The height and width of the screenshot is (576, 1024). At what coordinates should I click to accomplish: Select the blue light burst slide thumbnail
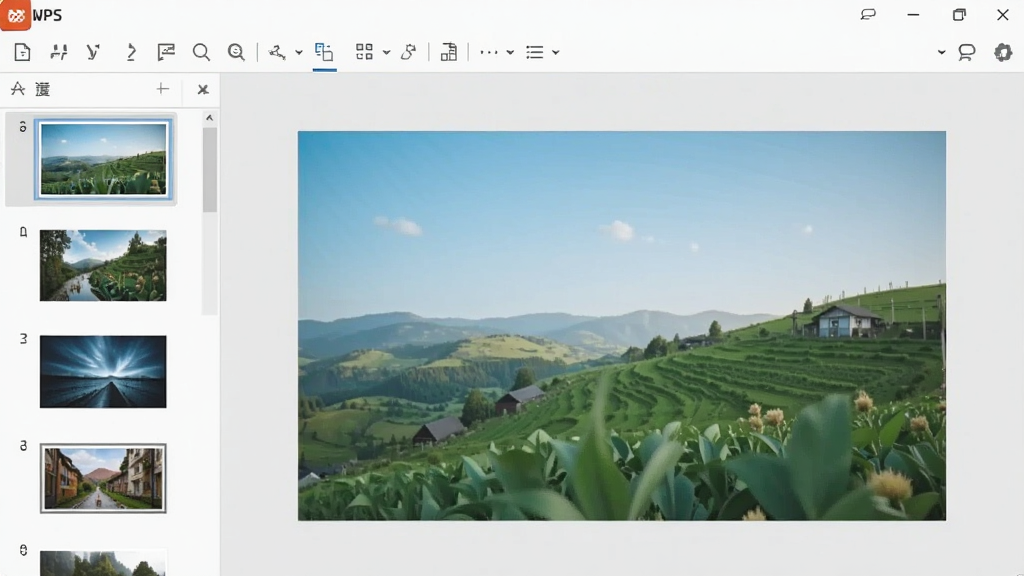point(103,372)
